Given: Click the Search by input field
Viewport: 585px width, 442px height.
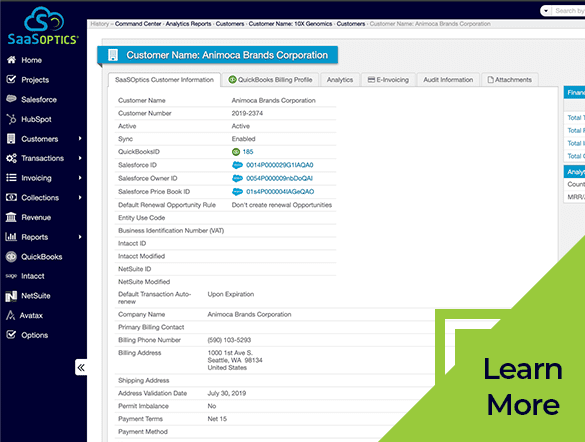Looking at the screenshot, I should tap(569, 11).
